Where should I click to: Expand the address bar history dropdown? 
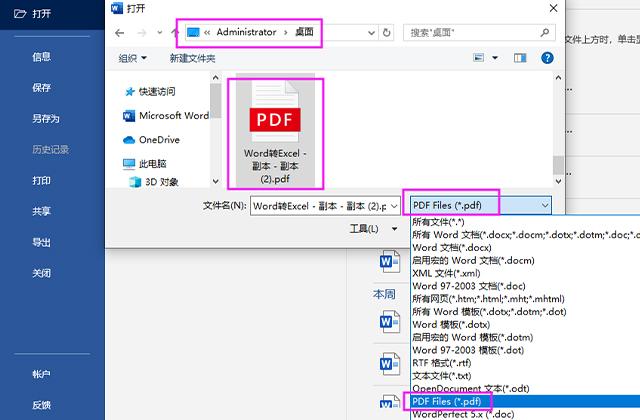pyautogui.click(x=371, y=33)
